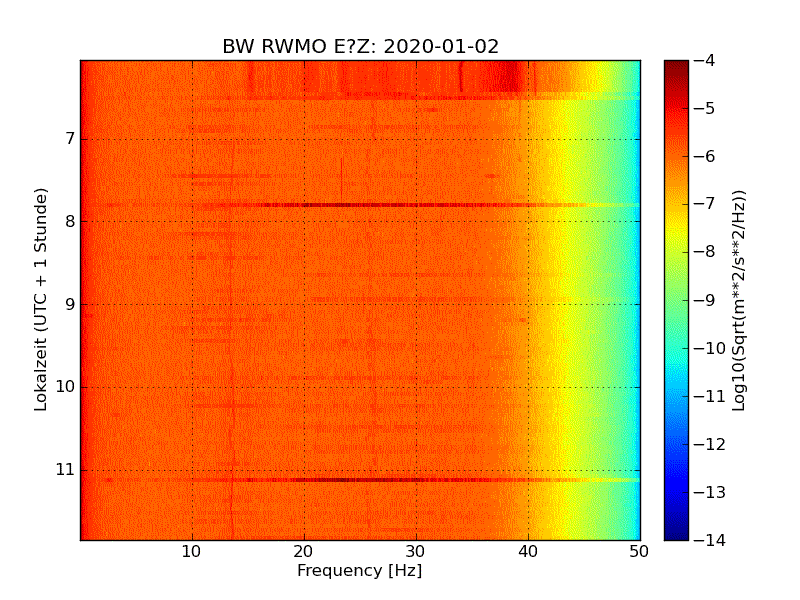Click the plot title BW RWMO E?Z: 2020-01-02

360,46
